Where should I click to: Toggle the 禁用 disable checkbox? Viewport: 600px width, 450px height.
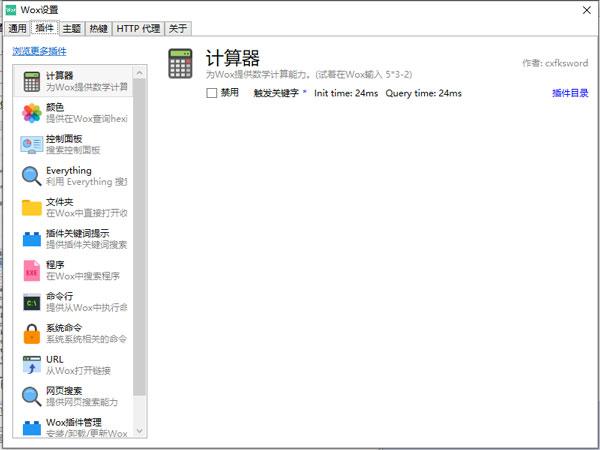(x=212, y=93)
